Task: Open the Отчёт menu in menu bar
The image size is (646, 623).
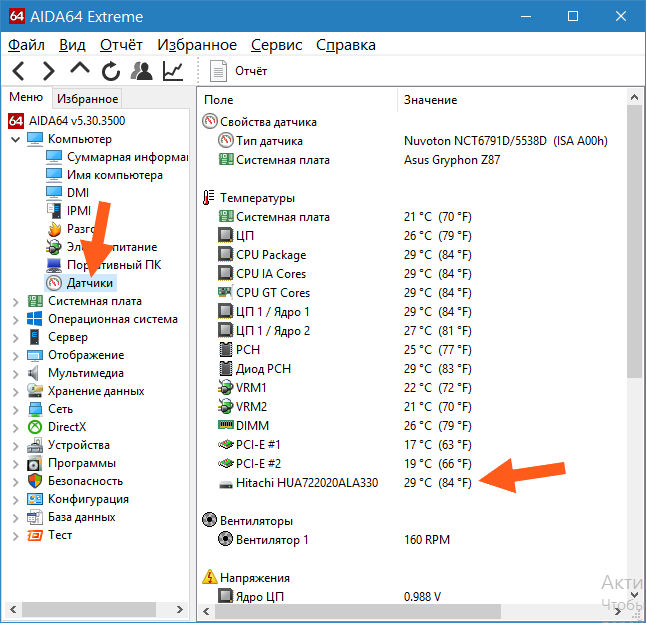Action: click(x=121, y=45)
